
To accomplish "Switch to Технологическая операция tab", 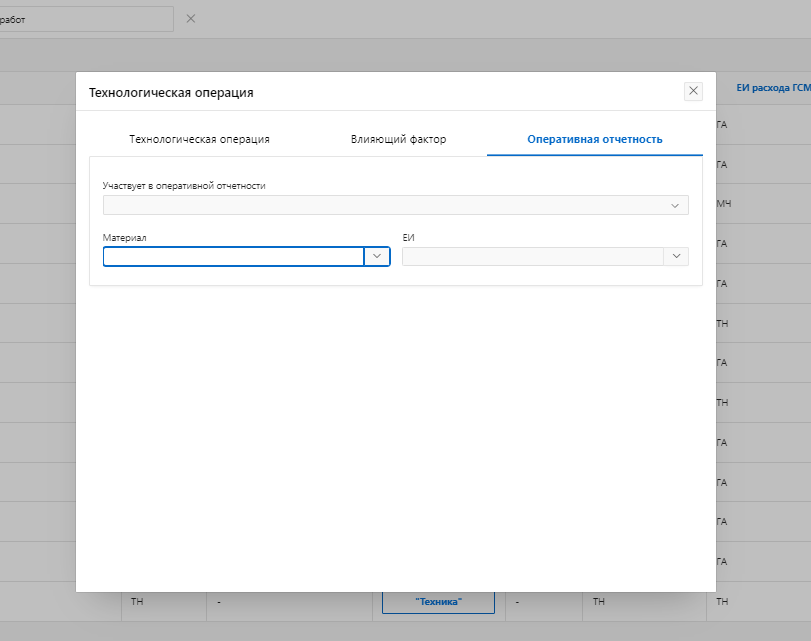I will point(199,139).
